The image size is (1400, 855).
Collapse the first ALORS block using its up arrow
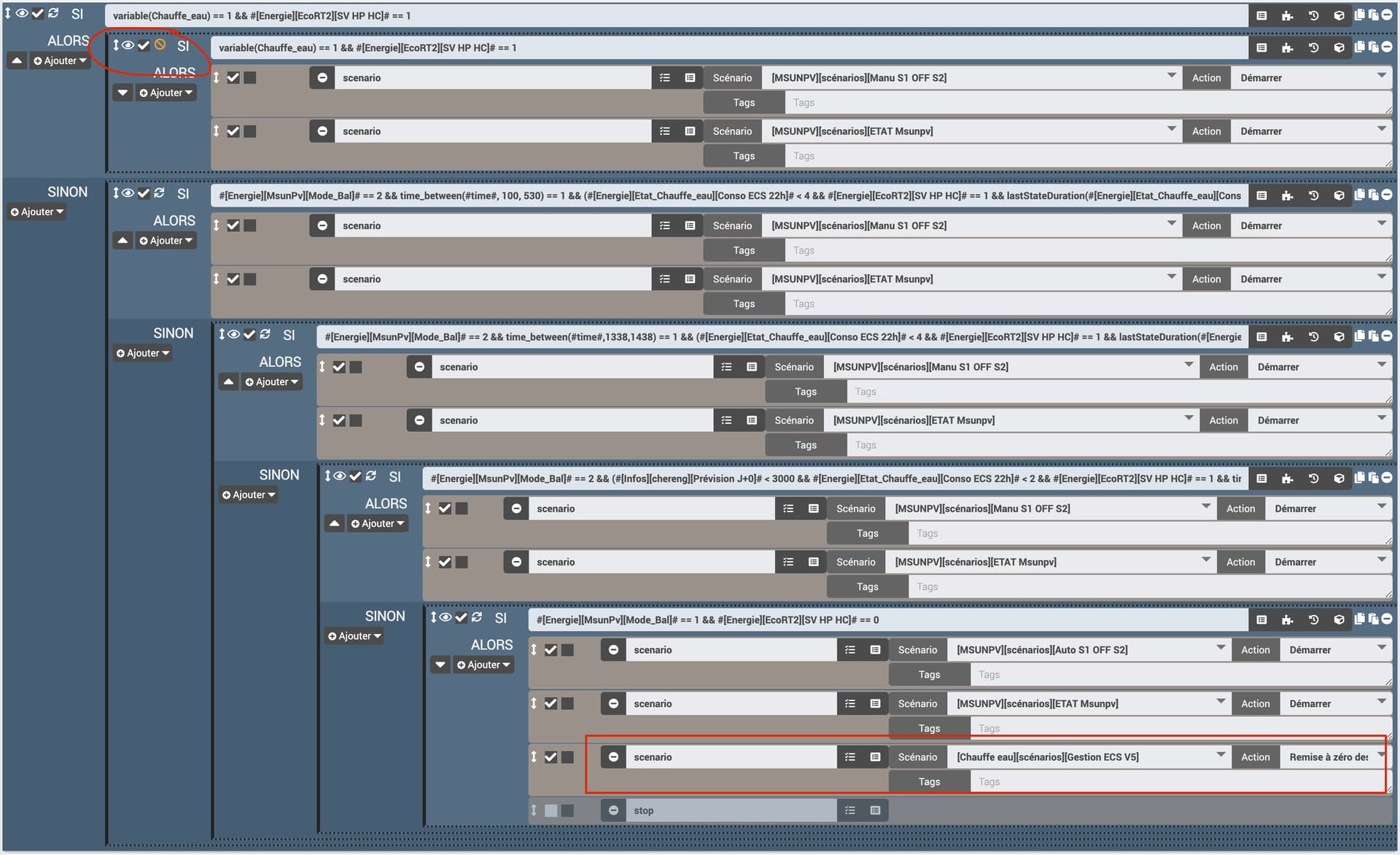pos(17,61)
